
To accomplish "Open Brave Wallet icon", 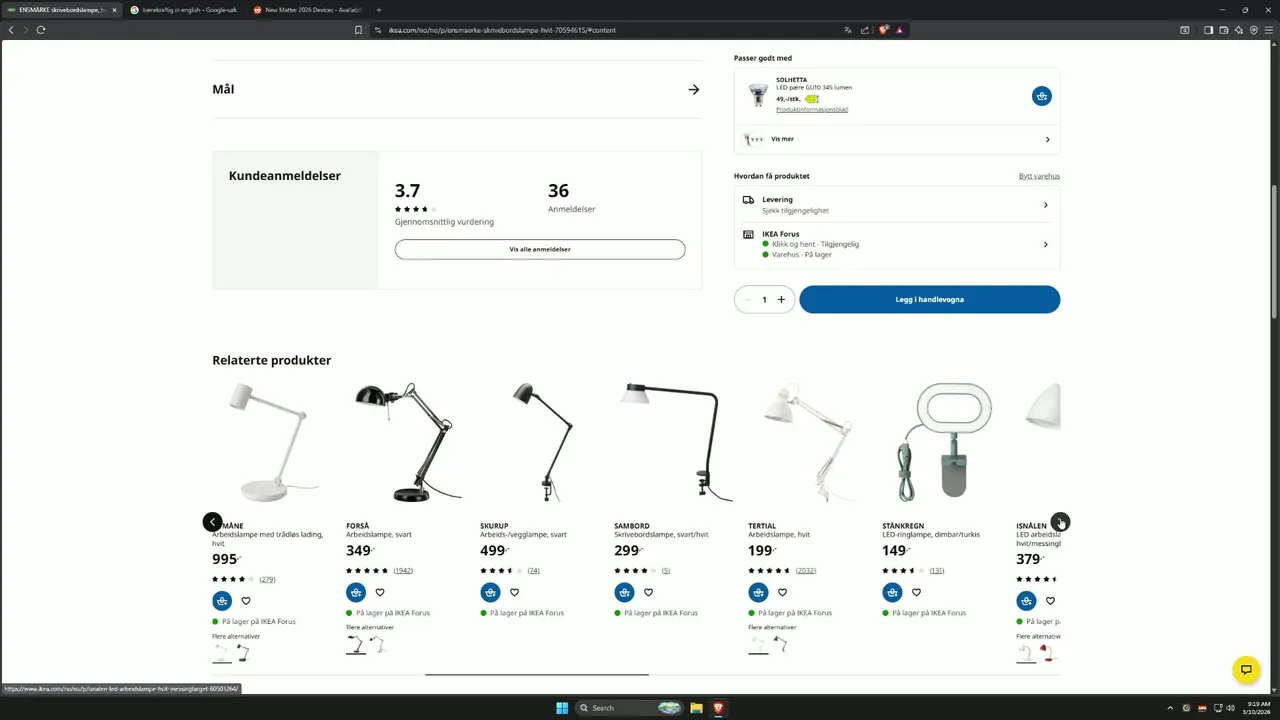I will (x=1223, y=30).
